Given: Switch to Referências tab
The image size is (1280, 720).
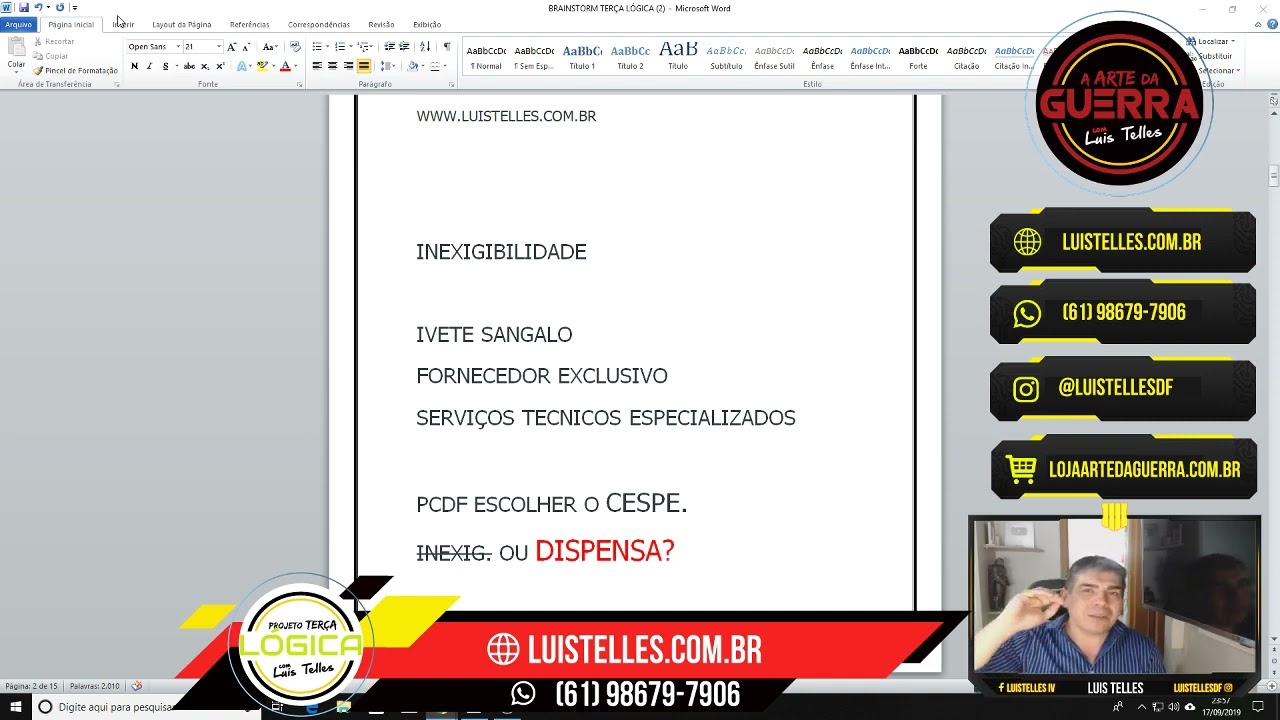Looking at the screenshot, I should tap(249, 24).
